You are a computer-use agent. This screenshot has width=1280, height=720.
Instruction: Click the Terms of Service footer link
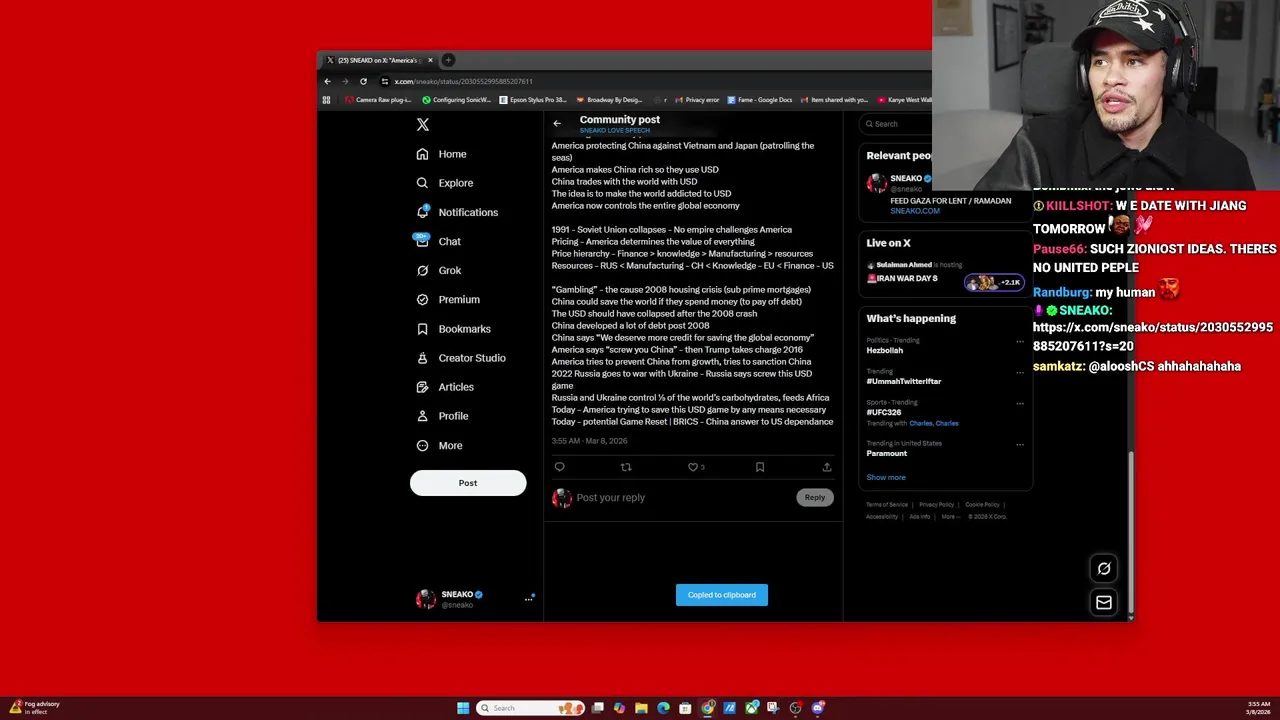[x=887, y=505]
